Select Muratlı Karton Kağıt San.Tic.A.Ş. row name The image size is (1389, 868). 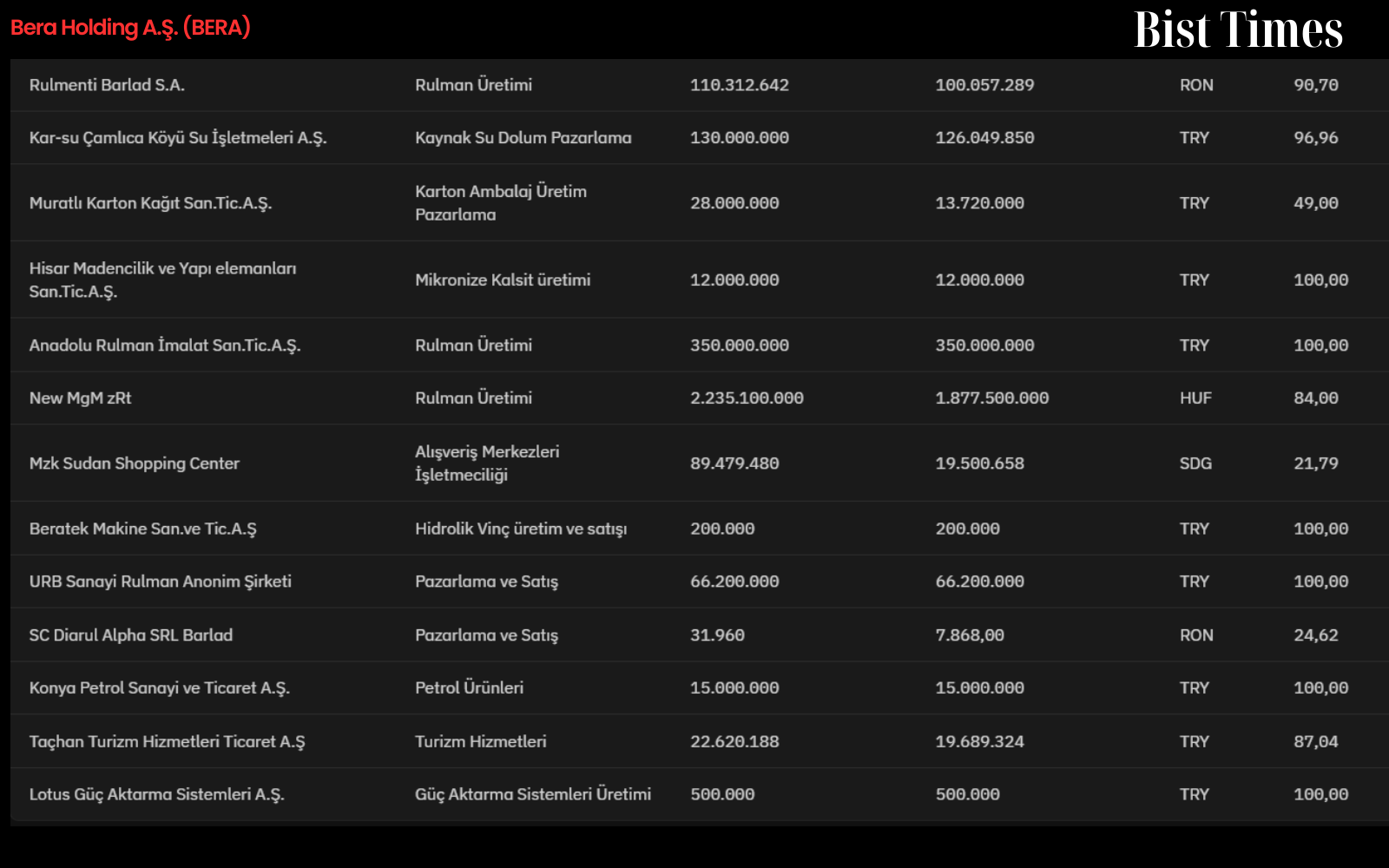point(150,203)
